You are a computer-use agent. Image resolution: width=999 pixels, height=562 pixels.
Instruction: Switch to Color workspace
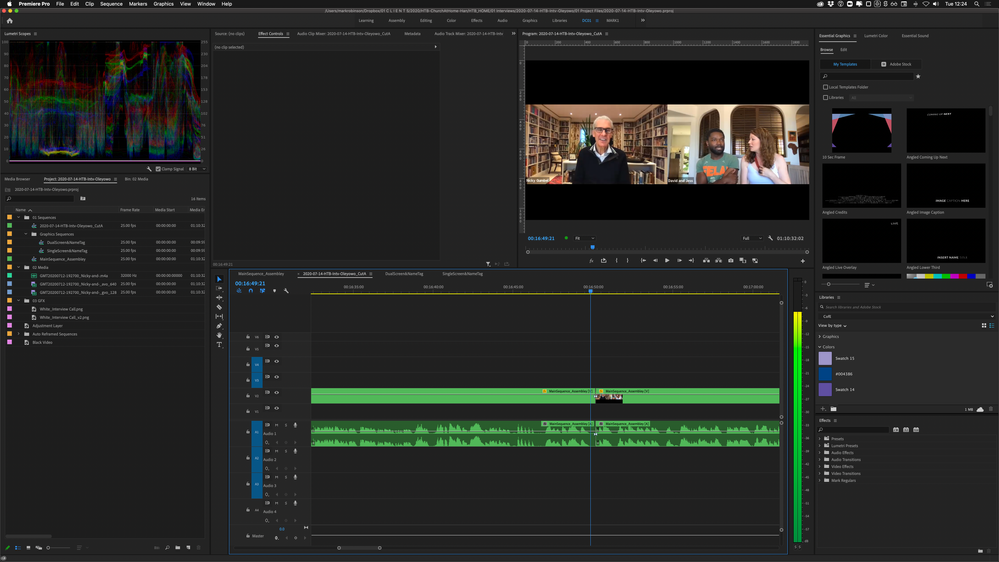(x=451, y=20)
